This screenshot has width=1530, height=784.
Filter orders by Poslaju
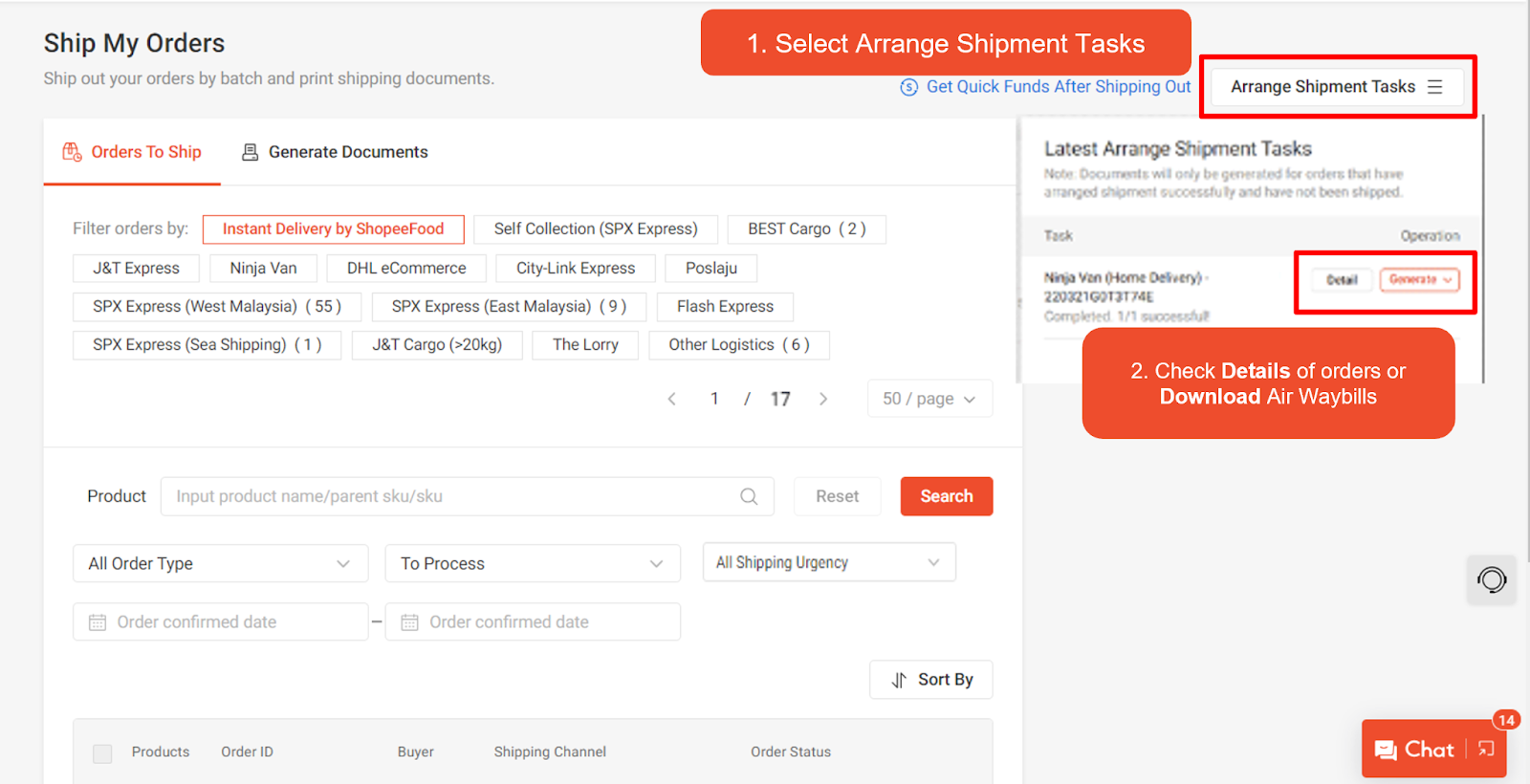click(711, 269)
